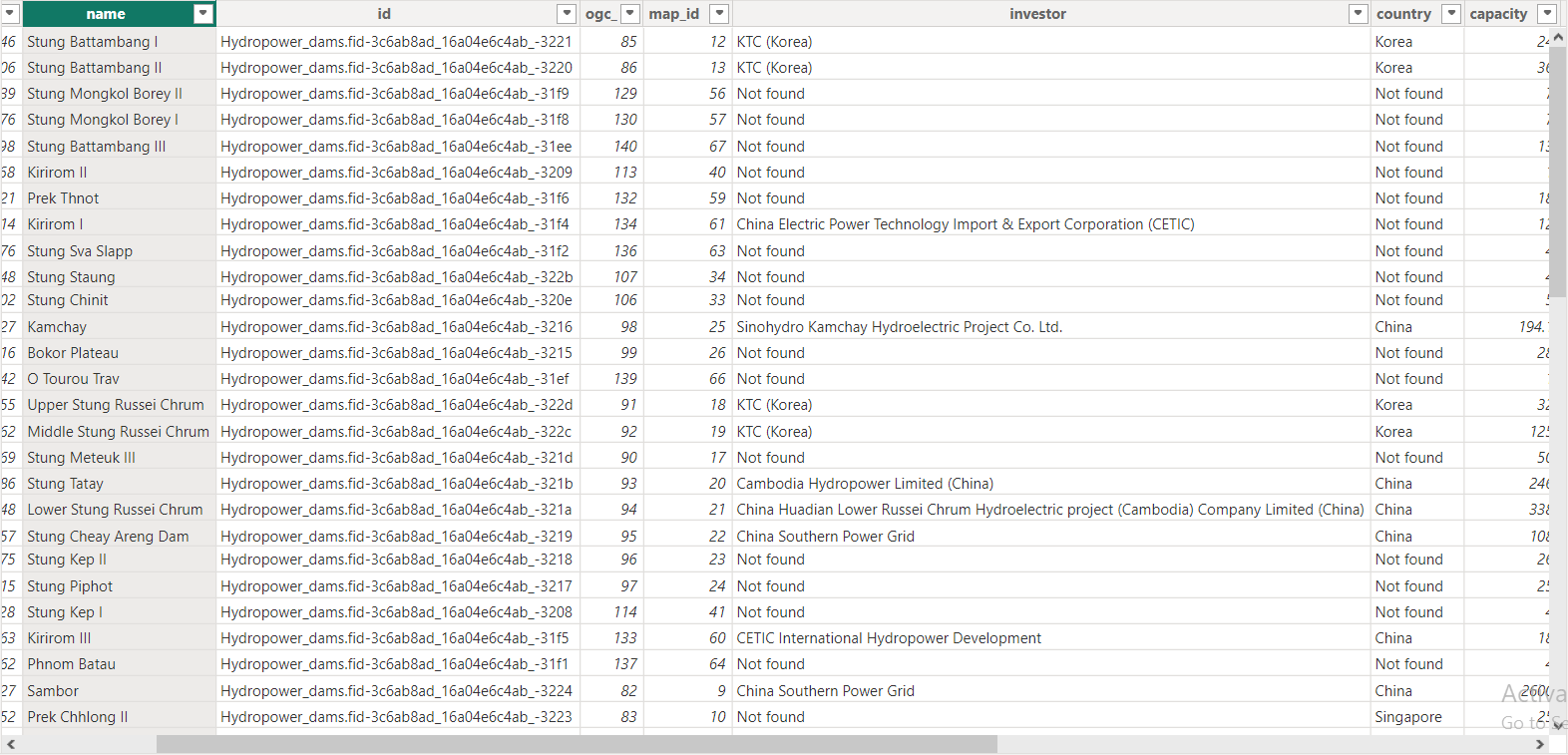Select China Southern Power Grid cell in Sambor row
1568x755 pixels.
(1051, 691)
